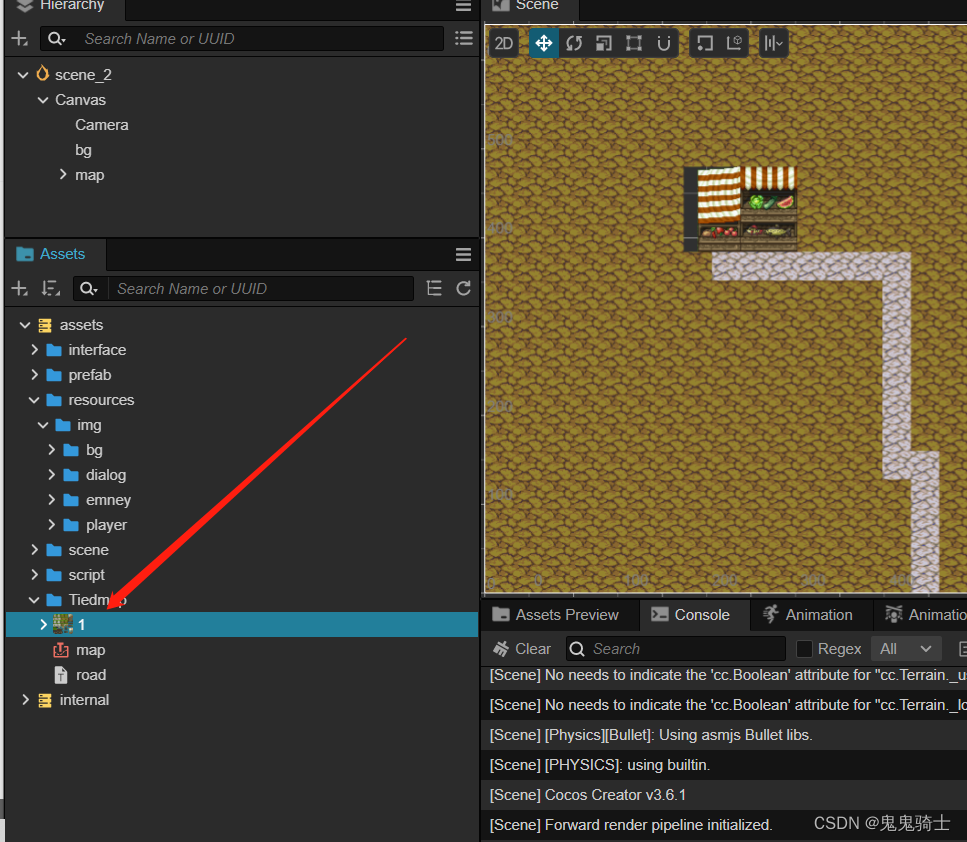
Task: Select the 'using builtin' physics log line
Action: (723, 765)
